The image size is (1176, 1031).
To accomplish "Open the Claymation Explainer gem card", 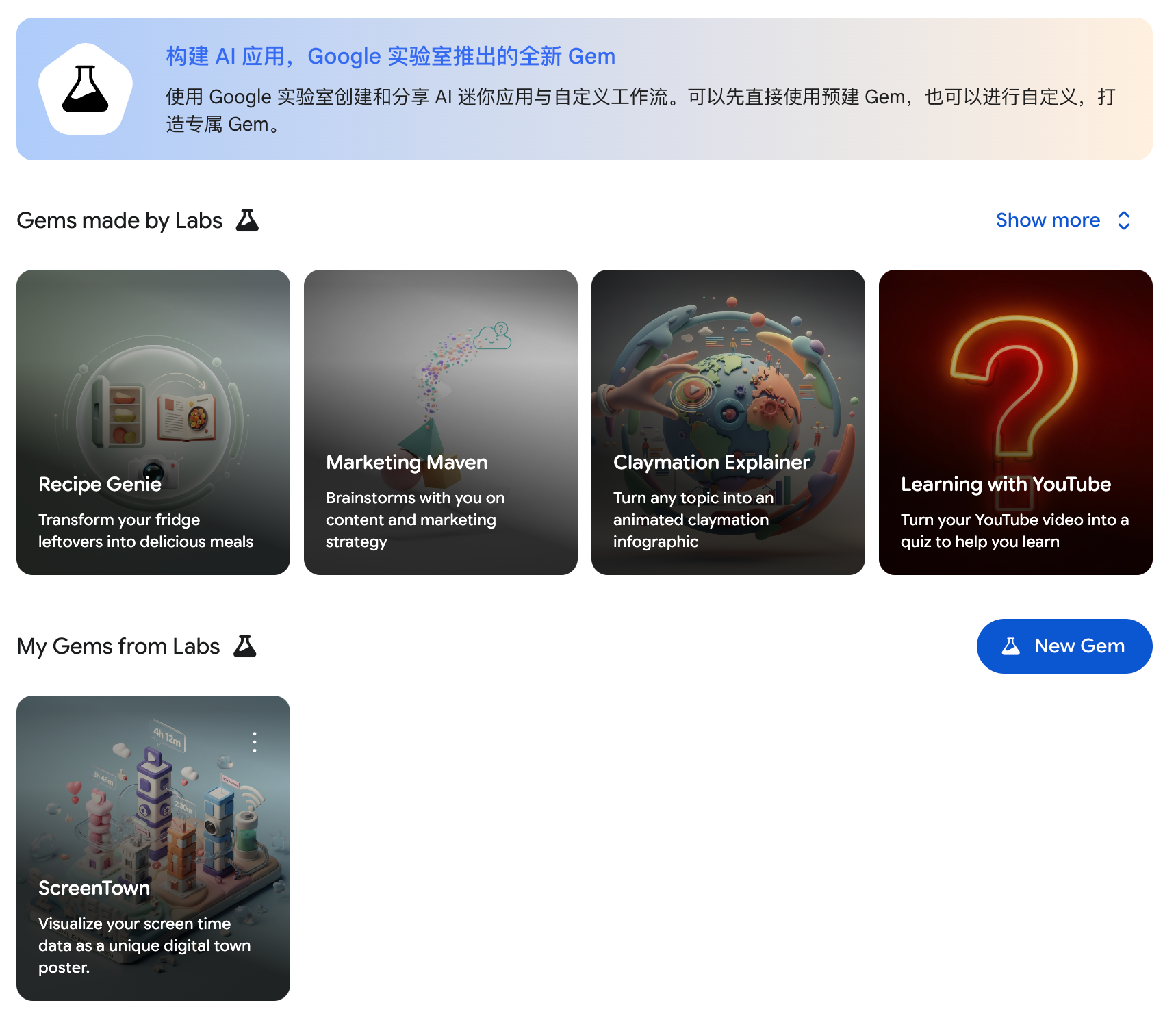I will pyautogui.click(x=728, y=422).
